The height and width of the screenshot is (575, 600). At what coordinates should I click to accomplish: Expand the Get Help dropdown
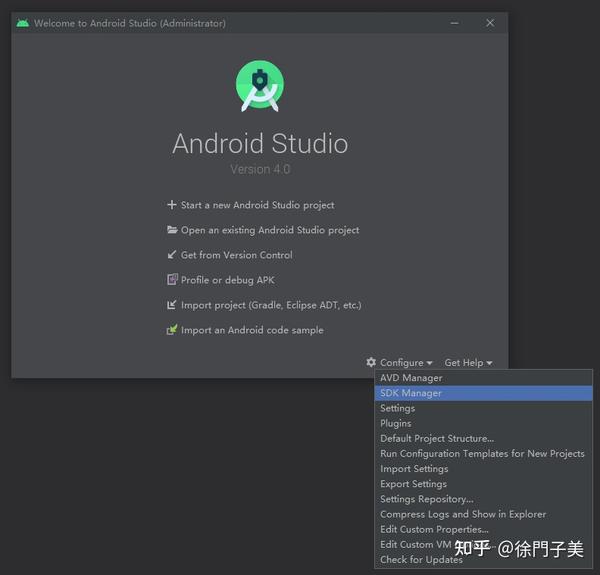(x=468, y=362)
